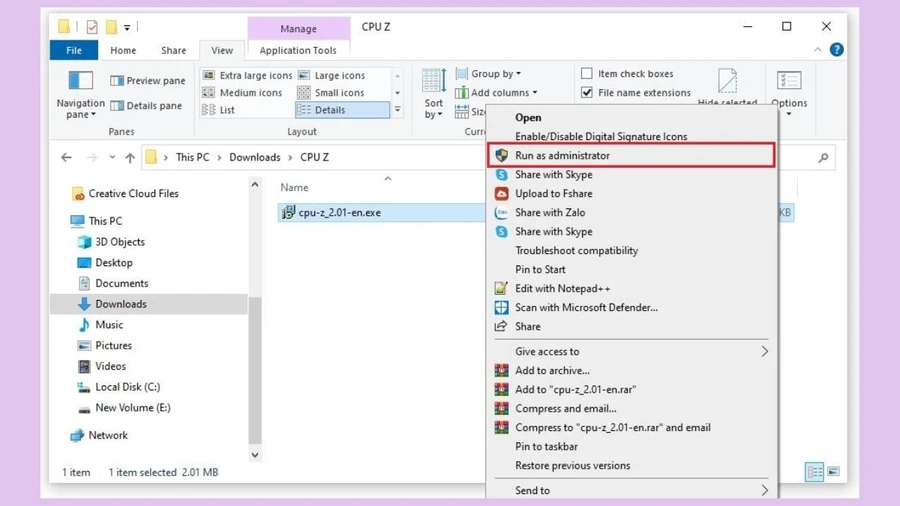Click the Microsoft Defender shield icon
The width and height of the screenshot is (900, 506).
click(502, 308)
